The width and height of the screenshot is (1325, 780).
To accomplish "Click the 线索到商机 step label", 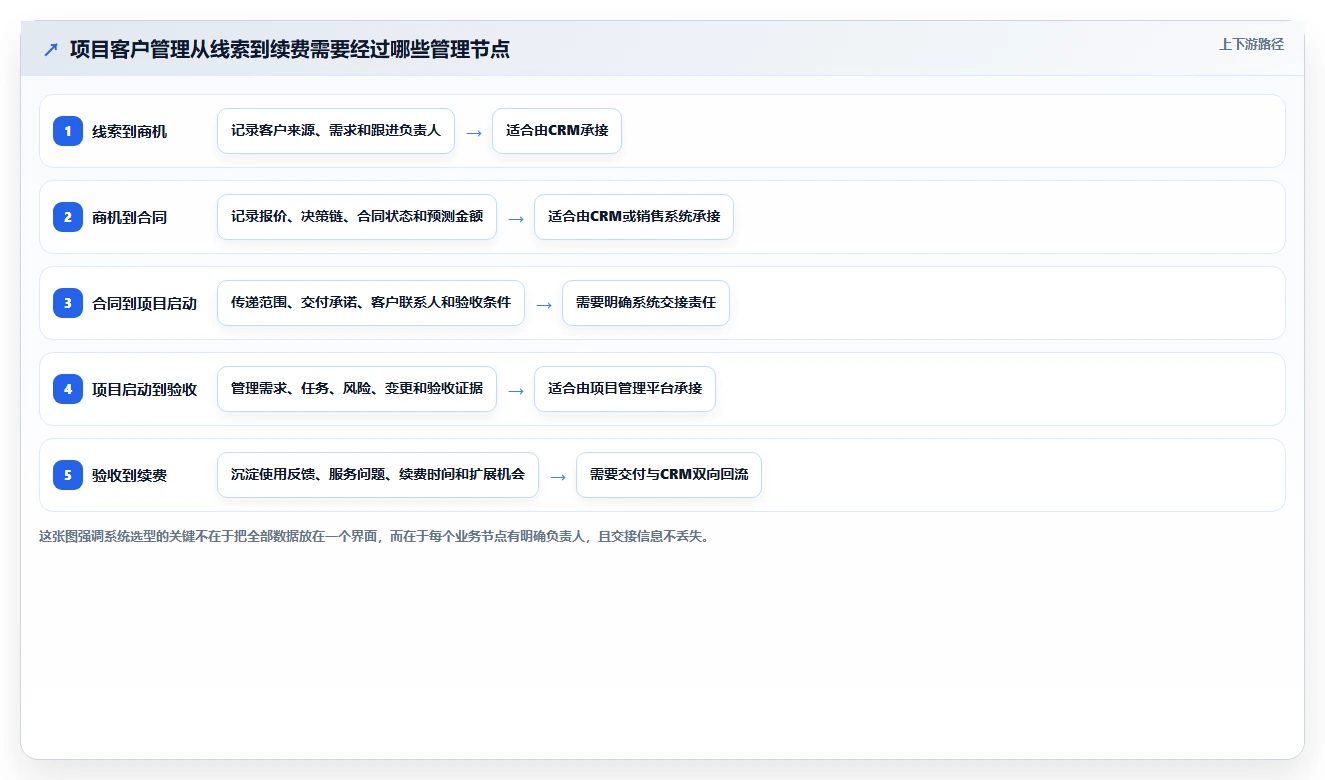I will [130, 131].
